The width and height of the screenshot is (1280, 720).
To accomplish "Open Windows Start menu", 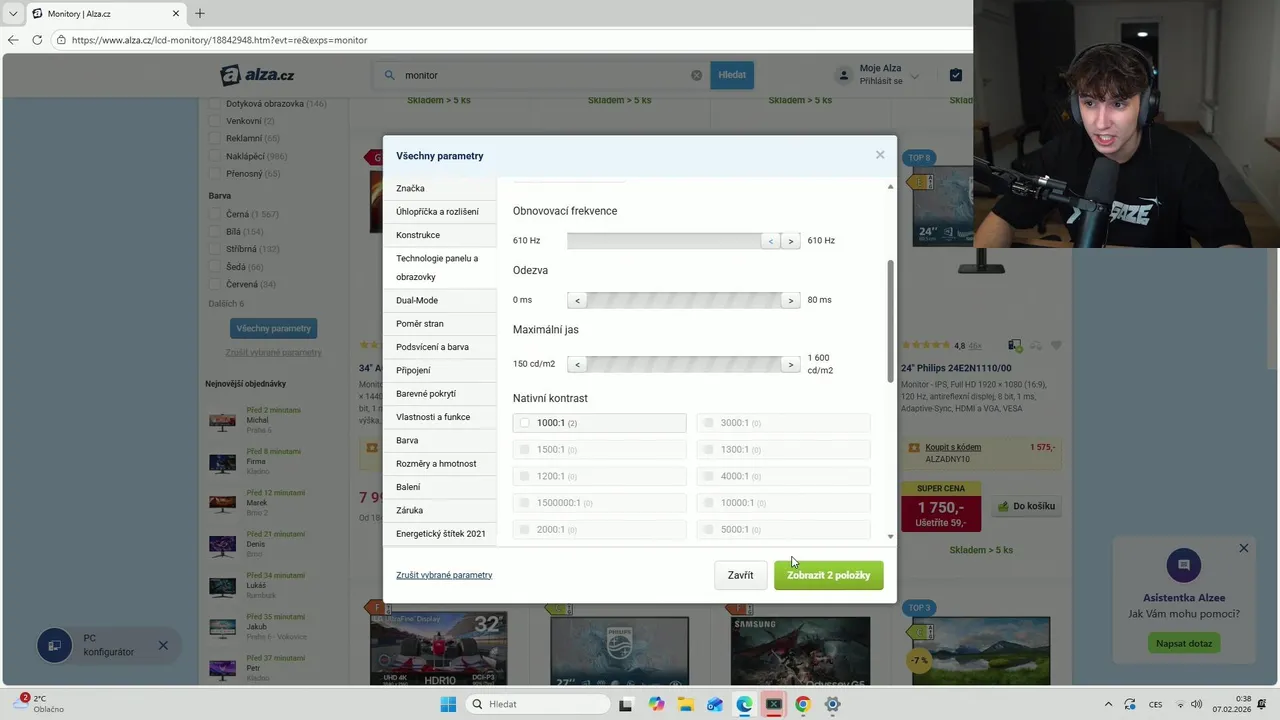I will [448, 704].
